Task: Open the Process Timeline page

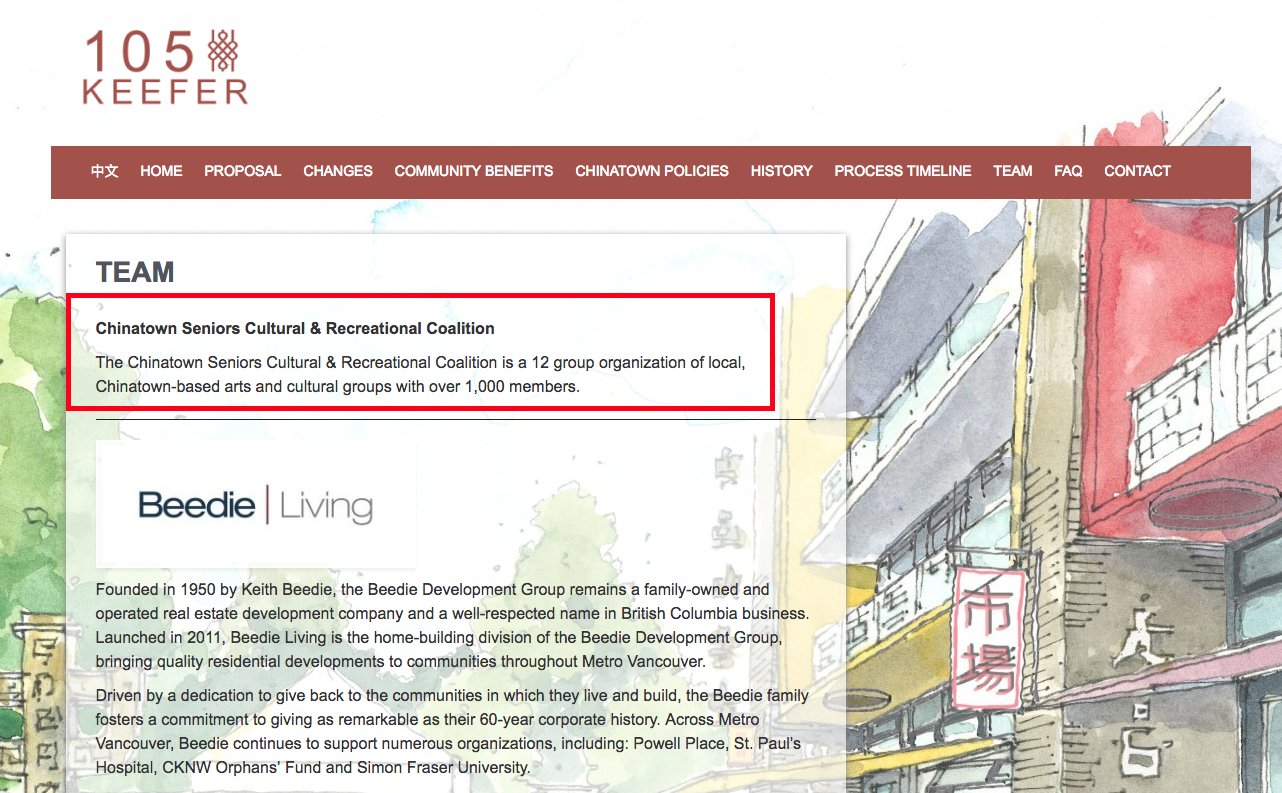Action: coord(903,171)
